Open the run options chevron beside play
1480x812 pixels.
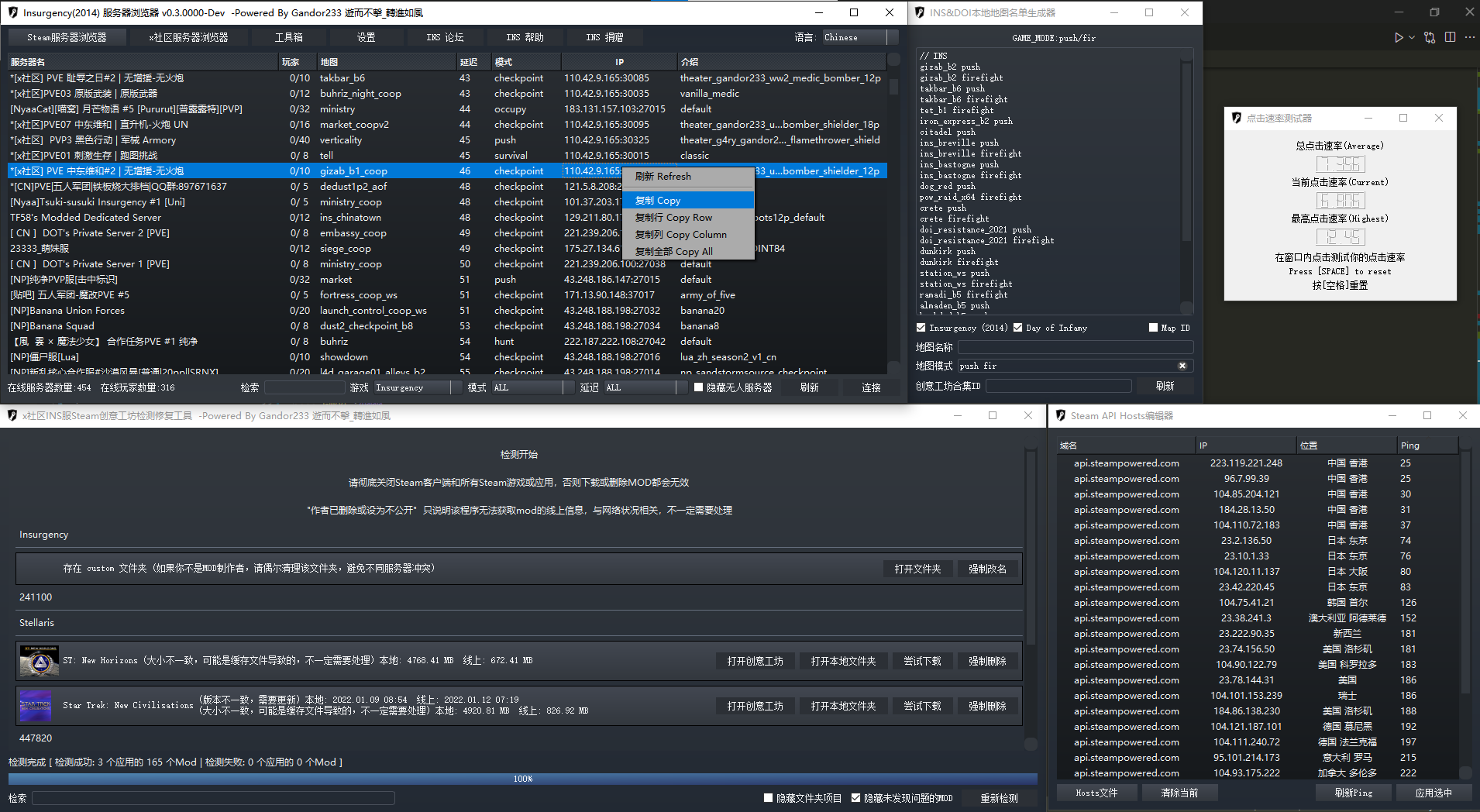(x=1412, y=37)
